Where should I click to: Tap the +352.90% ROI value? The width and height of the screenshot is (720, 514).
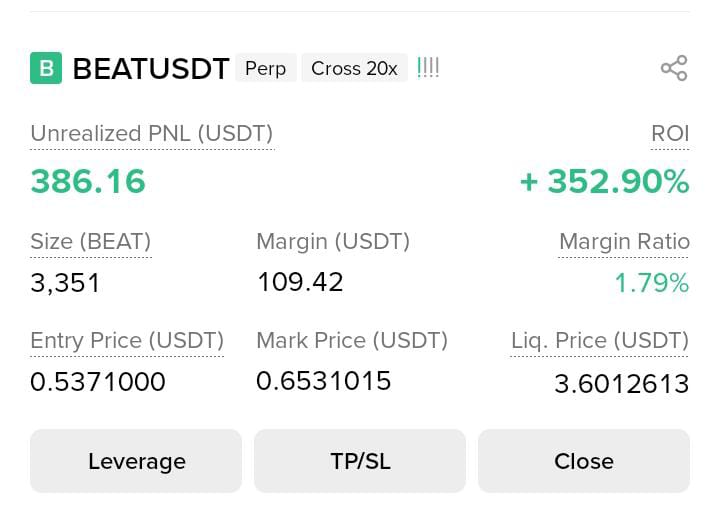(x=604, y=182)
